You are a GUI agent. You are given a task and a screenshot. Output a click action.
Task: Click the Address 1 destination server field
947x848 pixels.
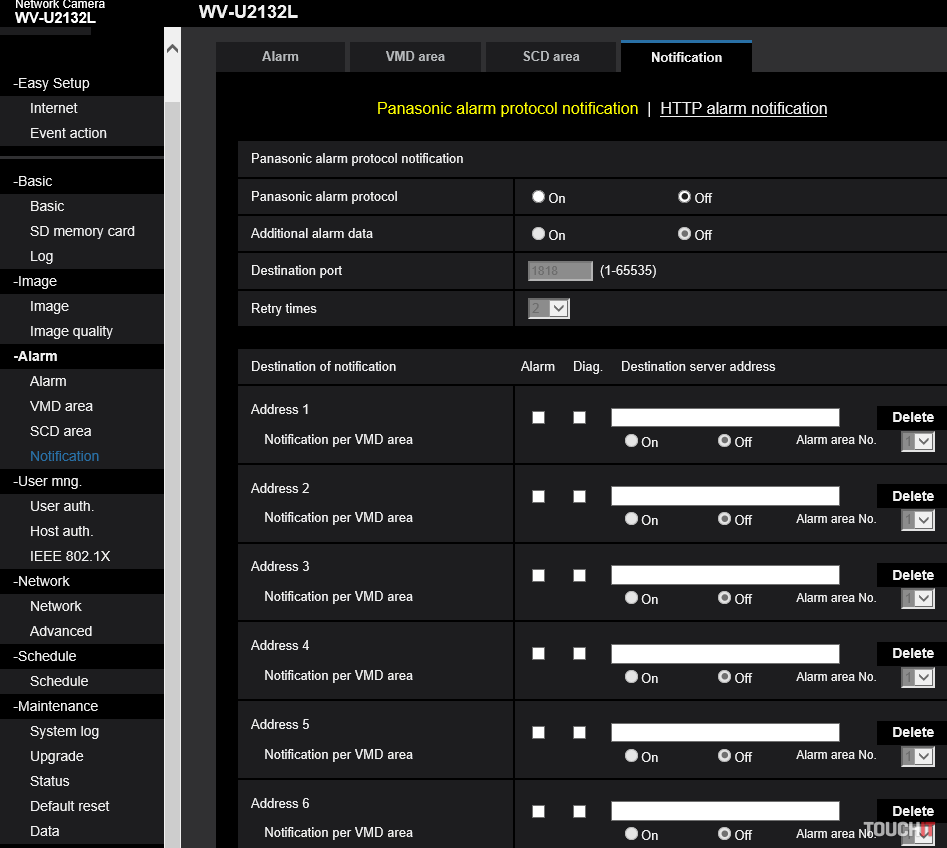click(724, 417)
